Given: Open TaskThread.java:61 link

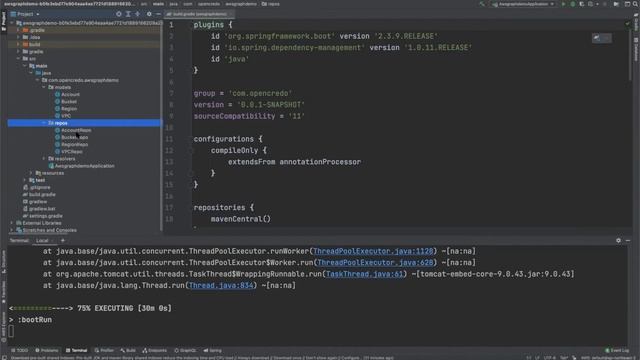Looking at the screenshot, I should click(x=364, y=274).
